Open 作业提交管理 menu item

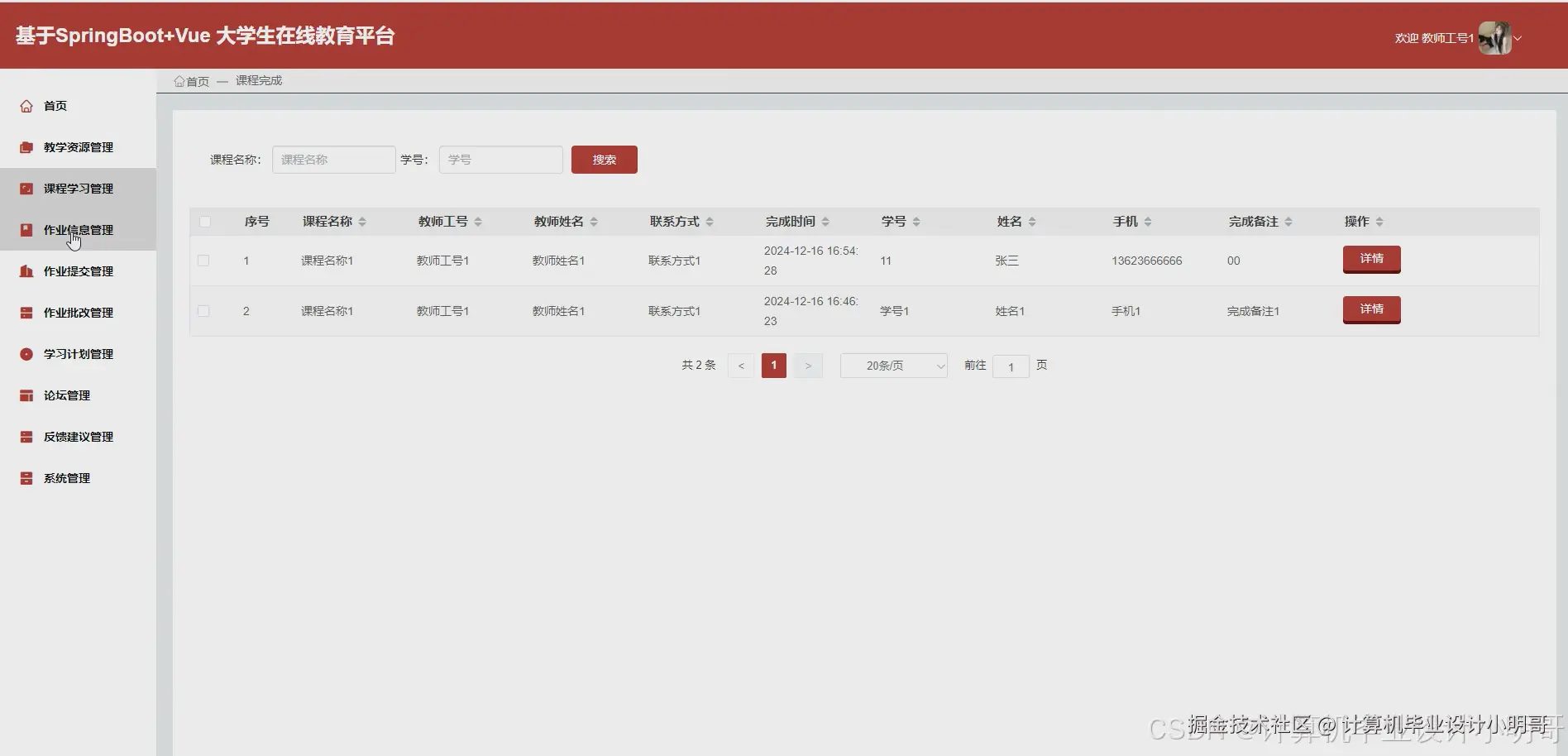tap(78, 271)
